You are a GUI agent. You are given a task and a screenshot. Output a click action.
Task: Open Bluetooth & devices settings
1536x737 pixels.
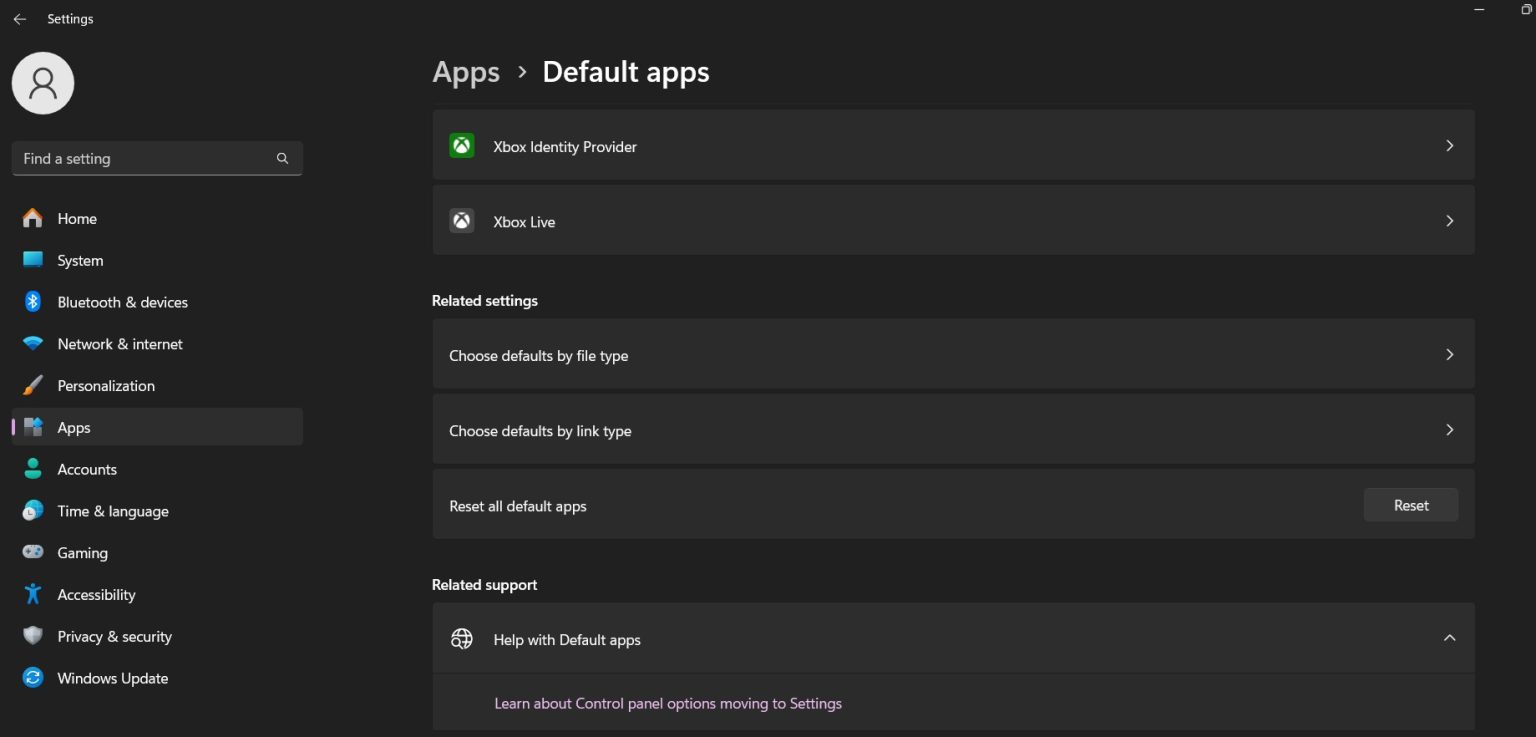122,302
